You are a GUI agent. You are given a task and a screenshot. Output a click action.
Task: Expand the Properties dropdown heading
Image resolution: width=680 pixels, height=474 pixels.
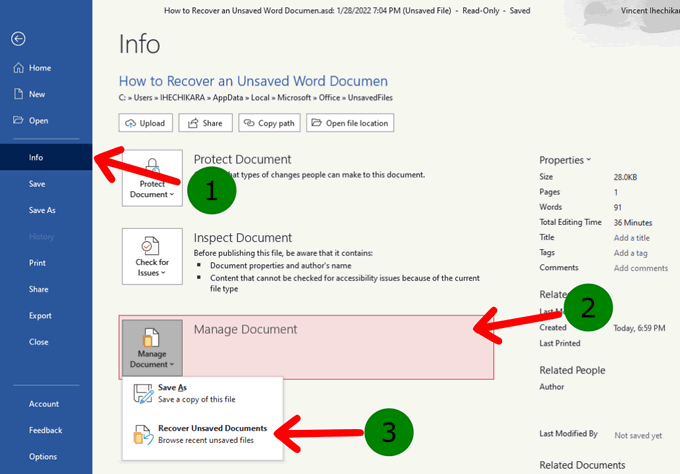tap(564, 160)
